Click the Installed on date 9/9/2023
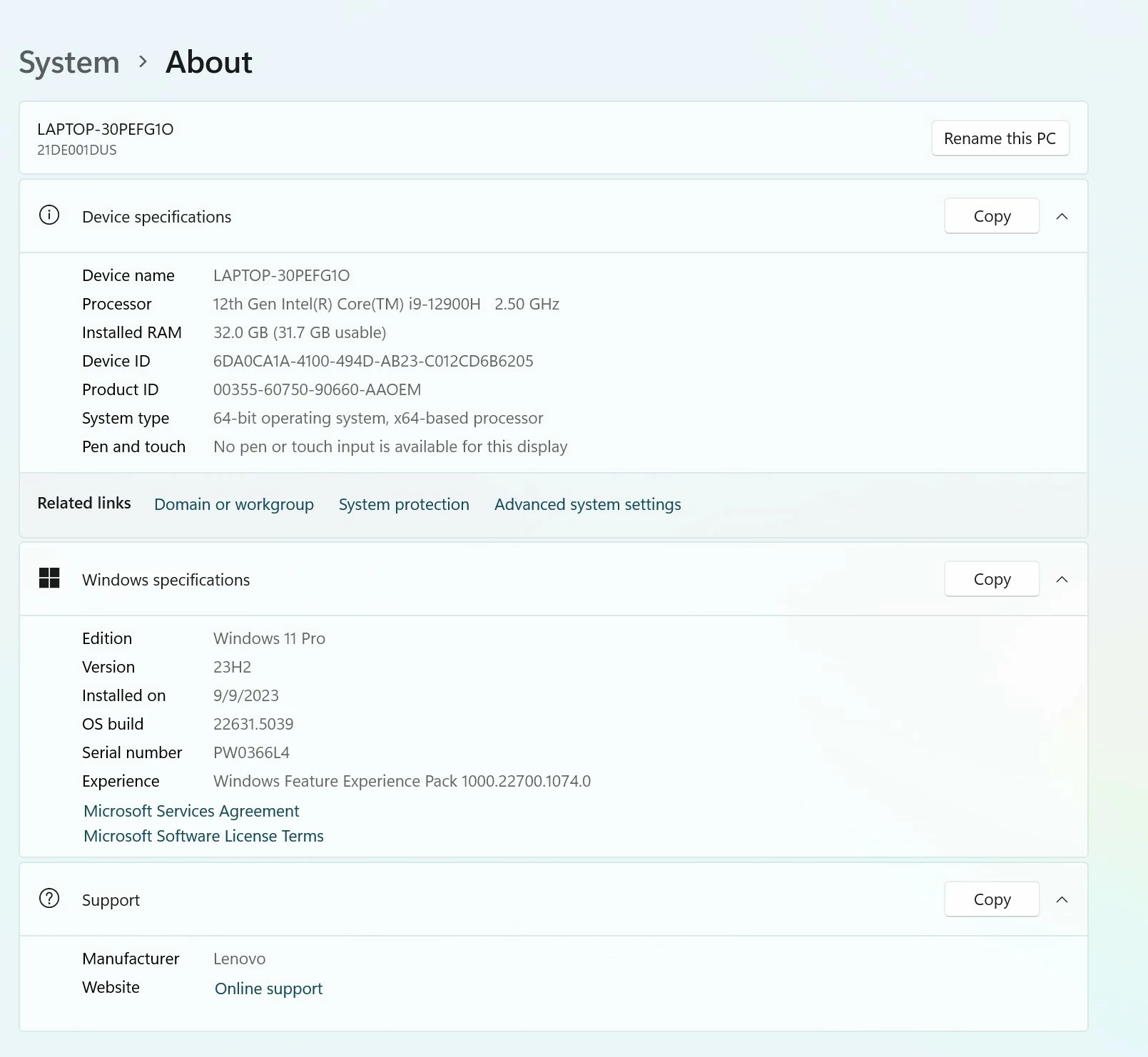Image resolution: width=1148 pixels, height=1057 pixels. (246, 695)
